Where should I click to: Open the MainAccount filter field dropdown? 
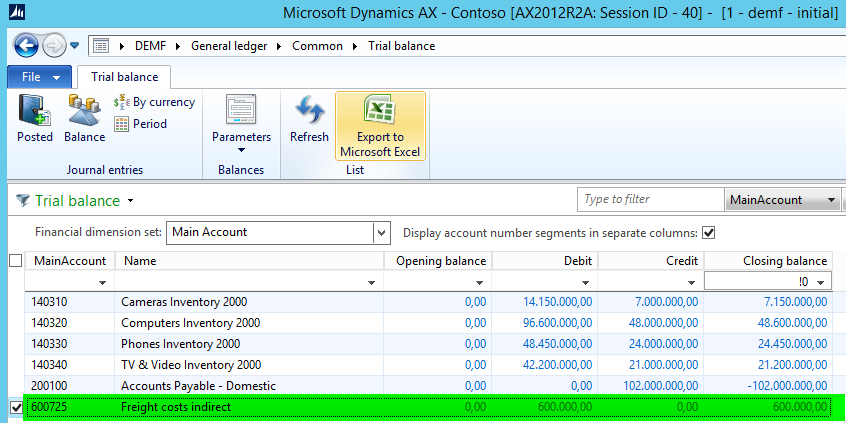tap(832, 200)
